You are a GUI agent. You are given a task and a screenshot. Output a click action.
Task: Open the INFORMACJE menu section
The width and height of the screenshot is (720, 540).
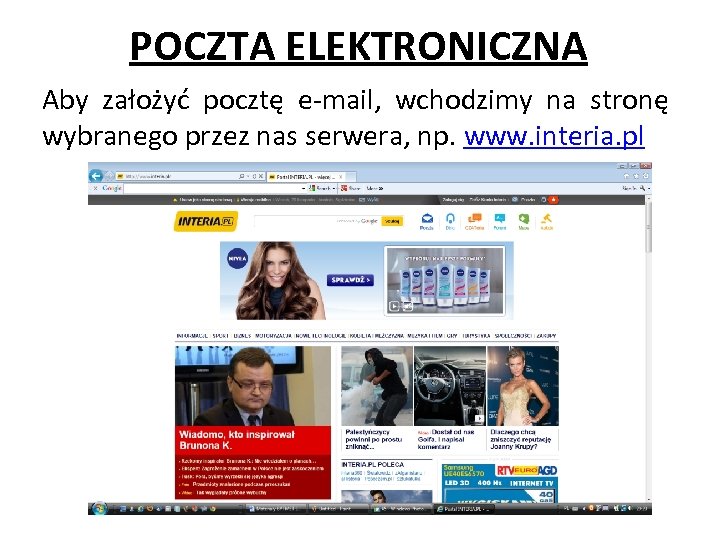pyautogui.click(x=192, y=336)
